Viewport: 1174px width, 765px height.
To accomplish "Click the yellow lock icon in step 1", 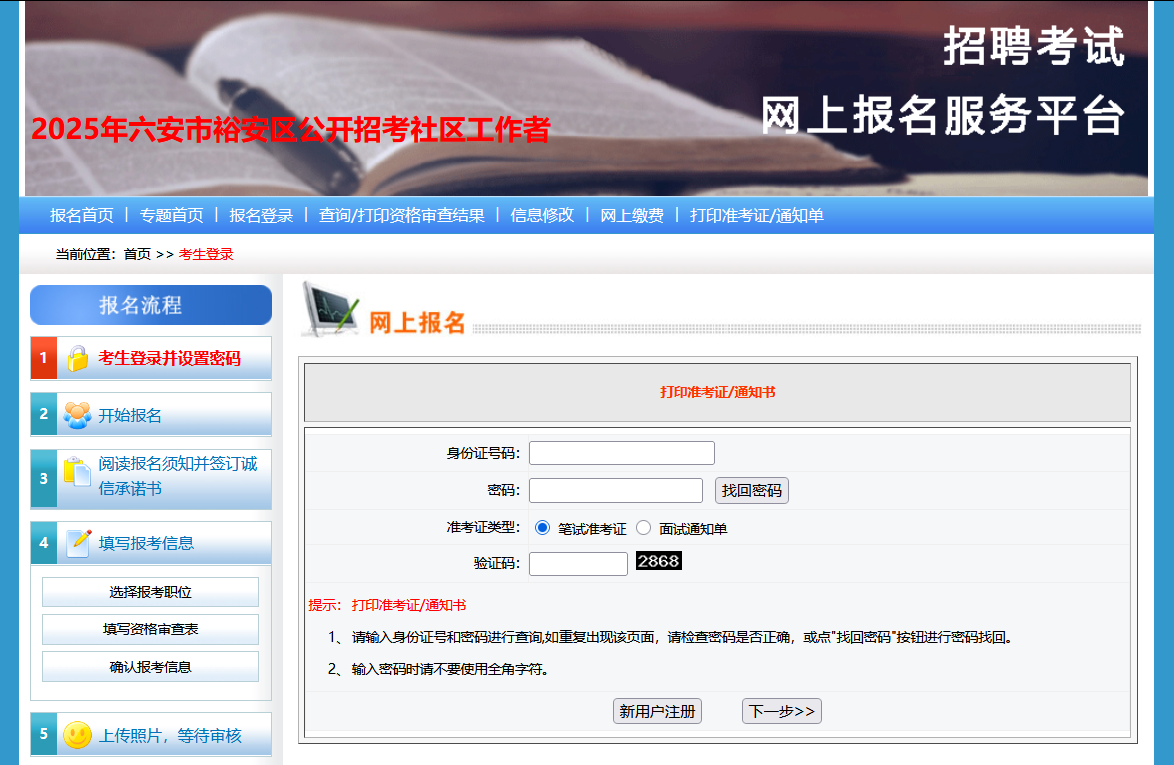I will 77,358.
